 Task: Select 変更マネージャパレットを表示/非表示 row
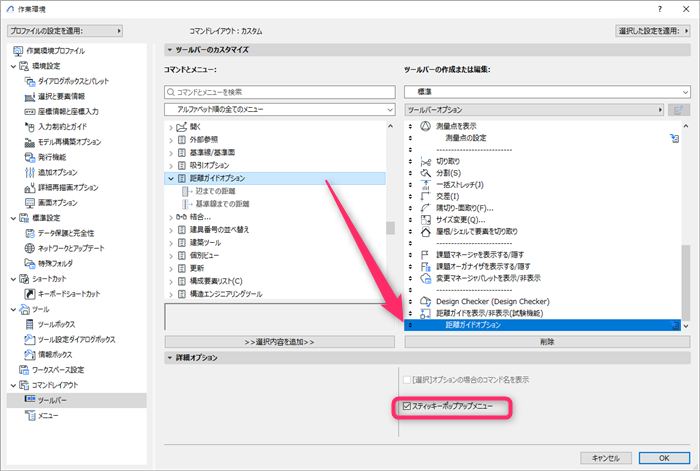pos(542,278)
